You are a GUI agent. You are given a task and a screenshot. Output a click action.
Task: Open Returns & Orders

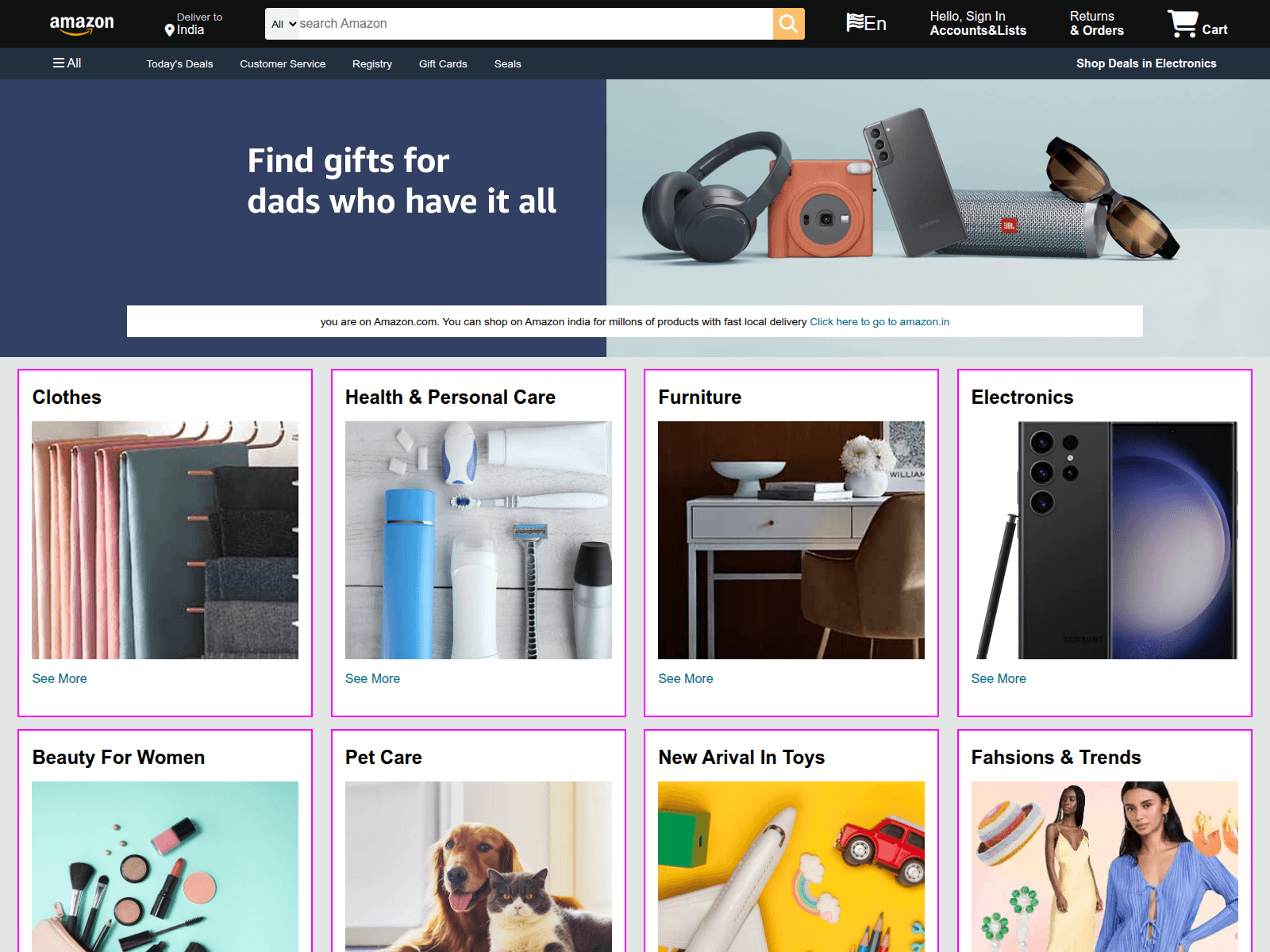[1097, 23]
